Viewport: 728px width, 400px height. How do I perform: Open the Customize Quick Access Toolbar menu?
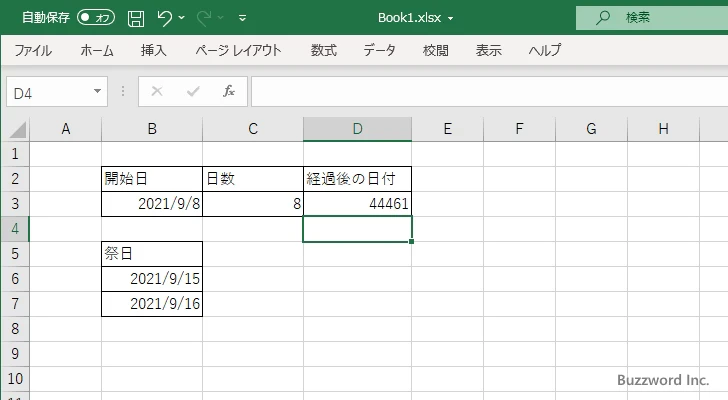pos(242,18)
